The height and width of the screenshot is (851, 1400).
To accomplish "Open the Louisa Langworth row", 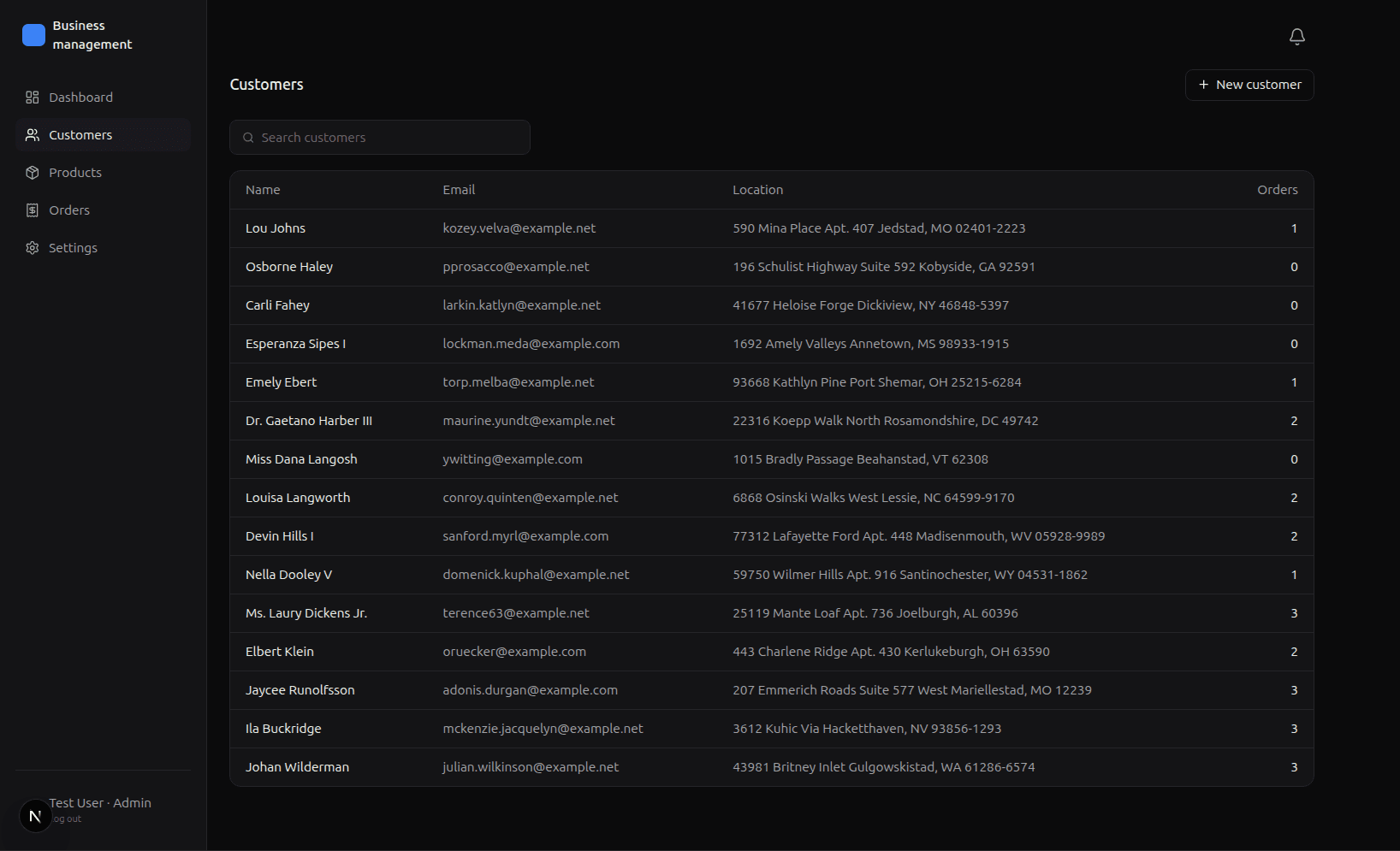I will [x=772, y=498].
